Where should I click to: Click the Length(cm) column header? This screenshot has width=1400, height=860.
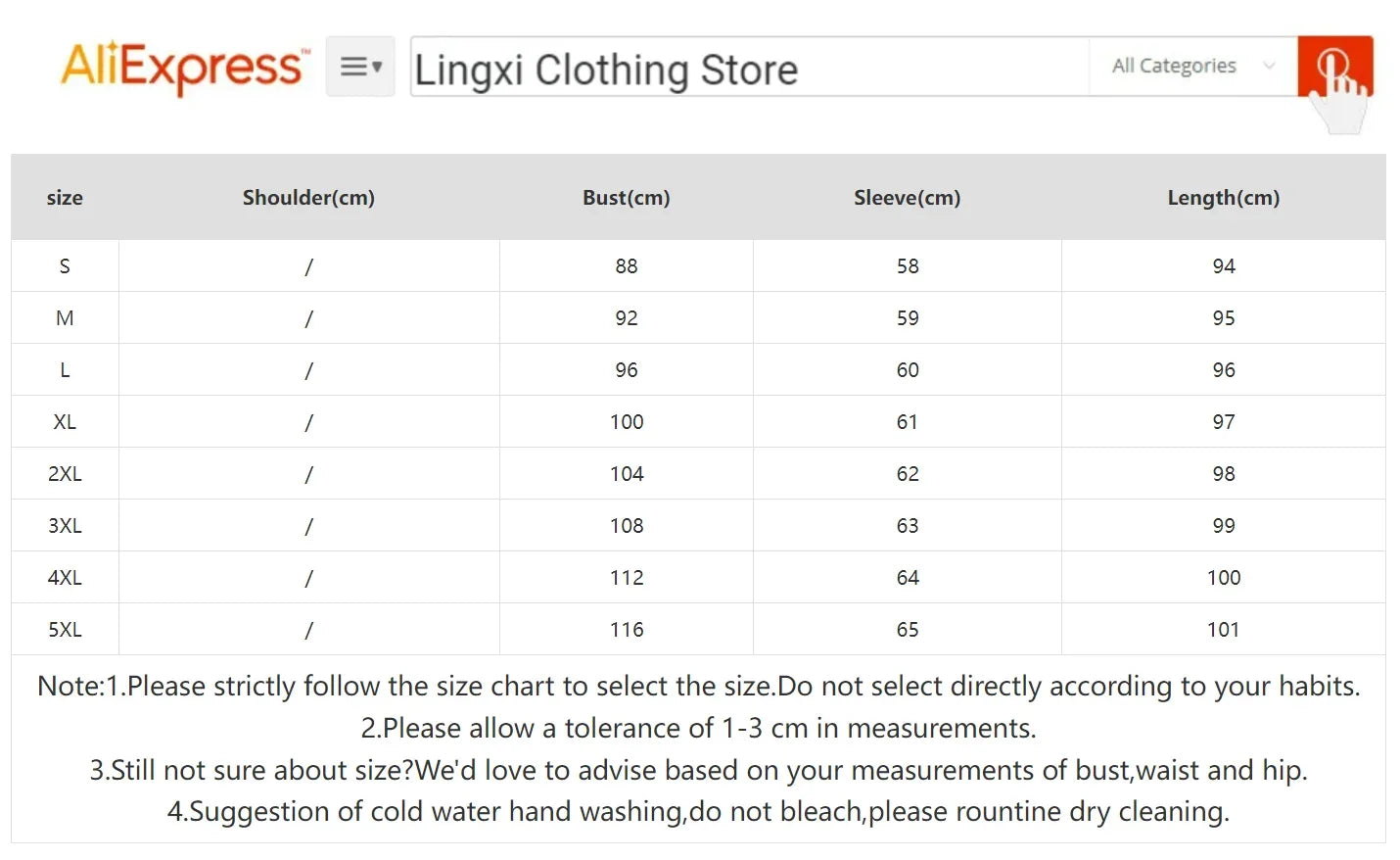pyautogui.click(x=1223, y=198)
